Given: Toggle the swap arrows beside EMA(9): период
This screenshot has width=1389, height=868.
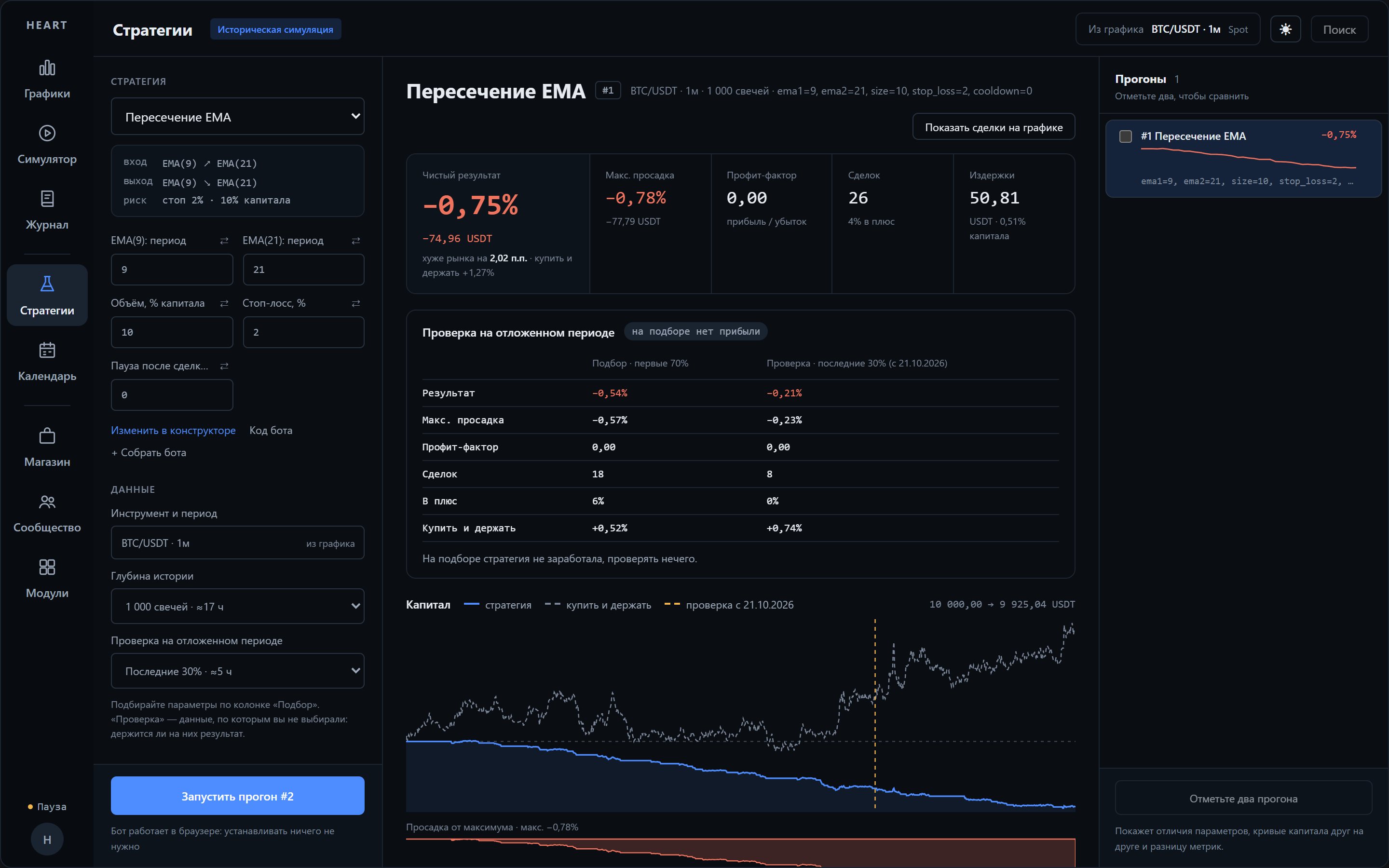Looking at the screenshot, I should click(x=224, y=241).
